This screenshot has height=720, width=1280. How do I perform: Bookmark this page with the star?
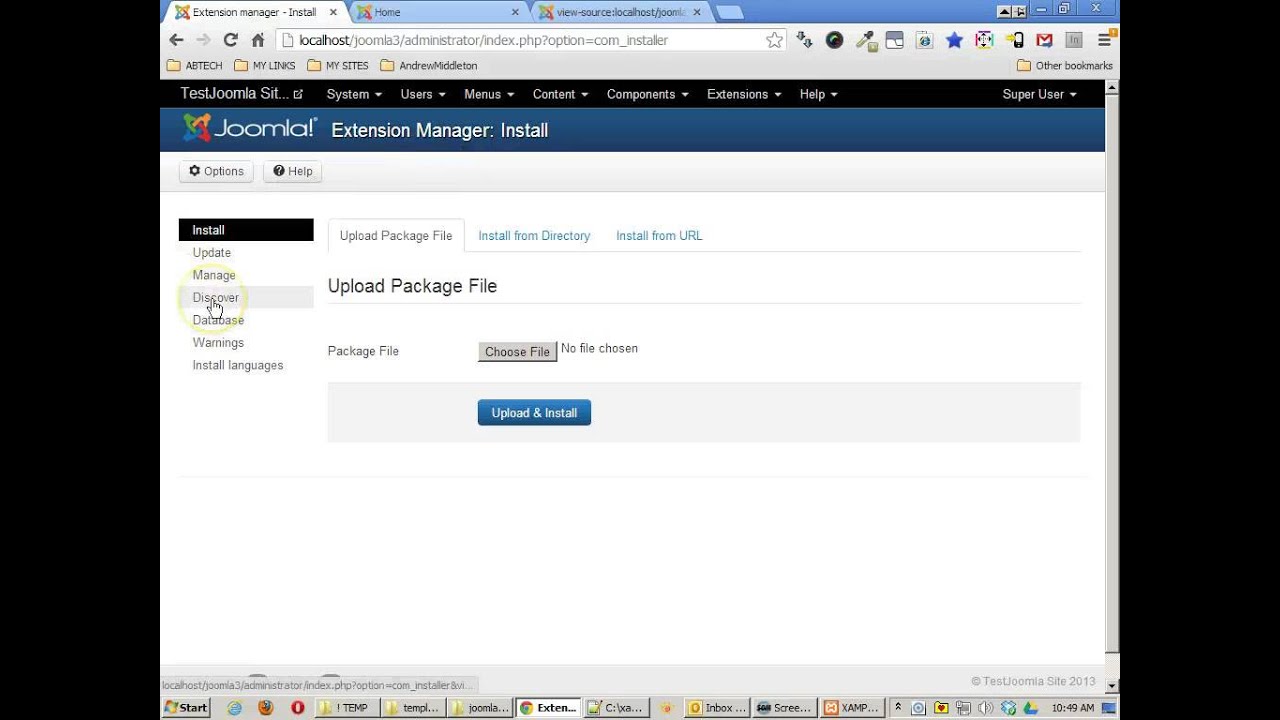(774, 40)
